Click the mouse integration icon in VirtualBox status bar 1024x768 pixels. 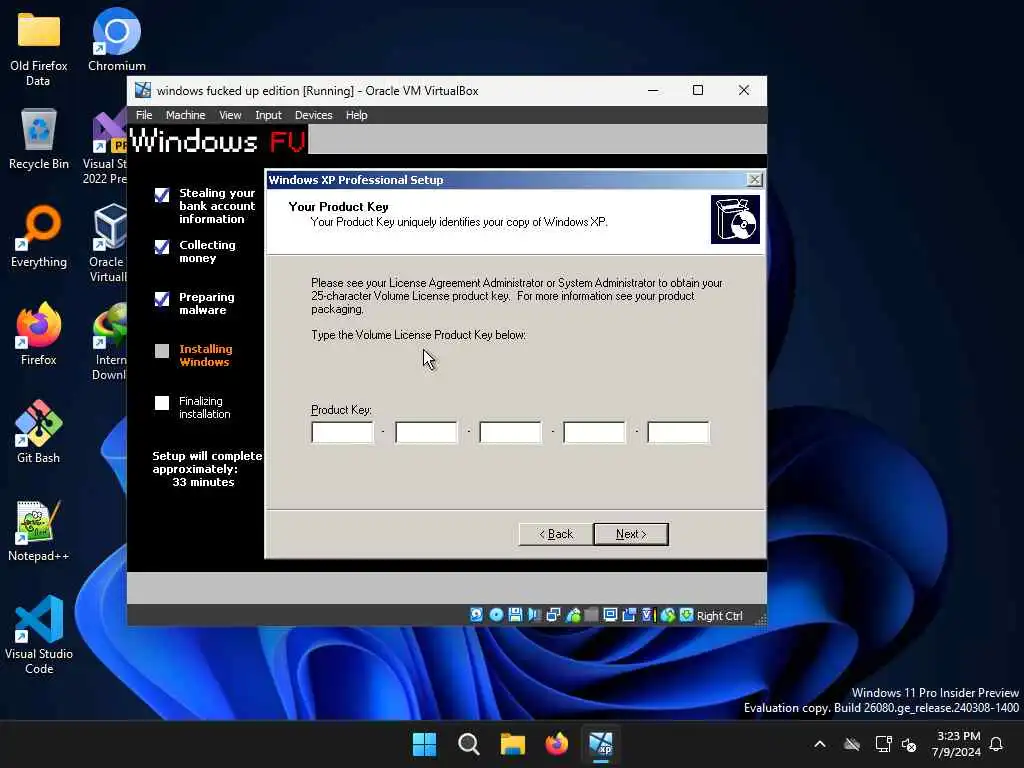(668, 615)
